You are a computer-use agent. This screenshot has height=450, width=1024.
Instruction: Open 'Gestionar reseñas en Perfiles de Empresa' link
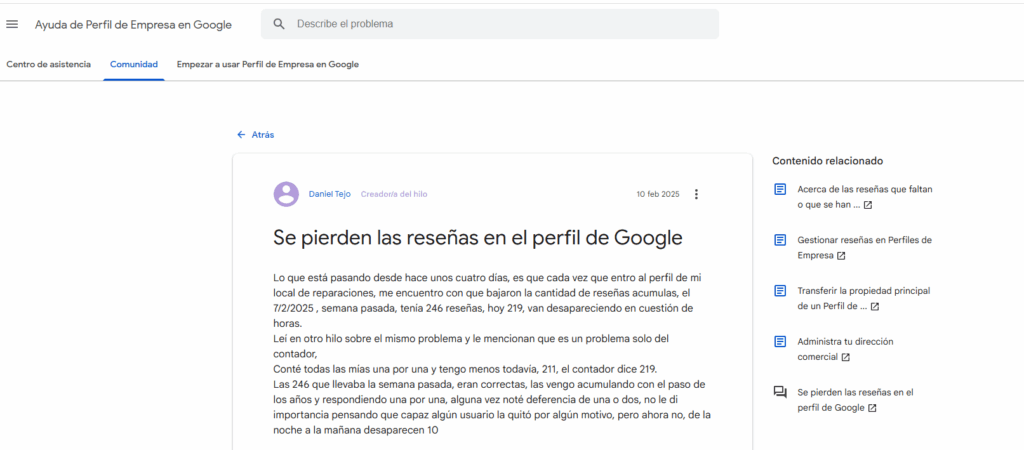[865, 248]
